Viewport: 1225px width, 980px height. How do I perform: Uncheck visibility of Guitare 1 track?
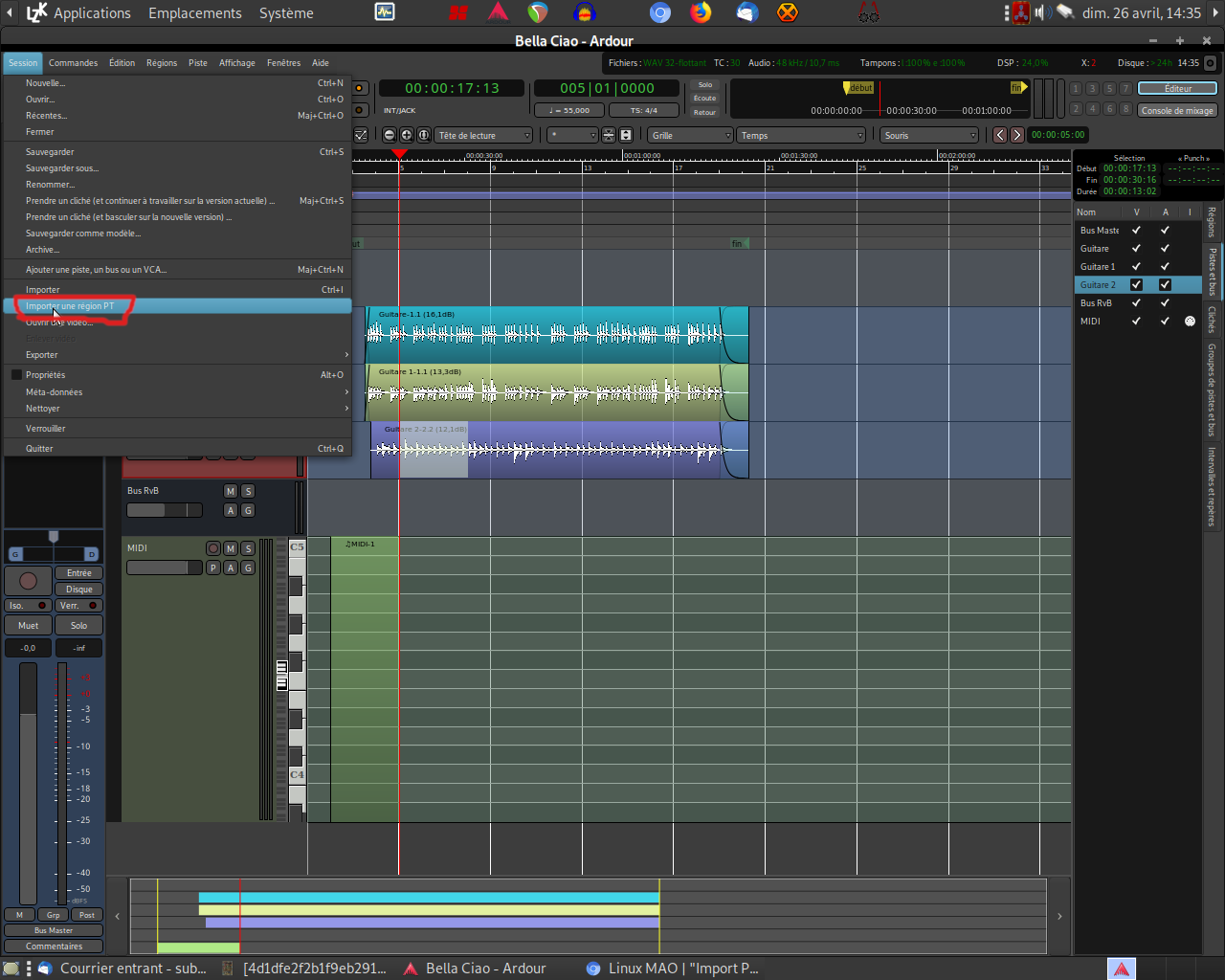1136,267
